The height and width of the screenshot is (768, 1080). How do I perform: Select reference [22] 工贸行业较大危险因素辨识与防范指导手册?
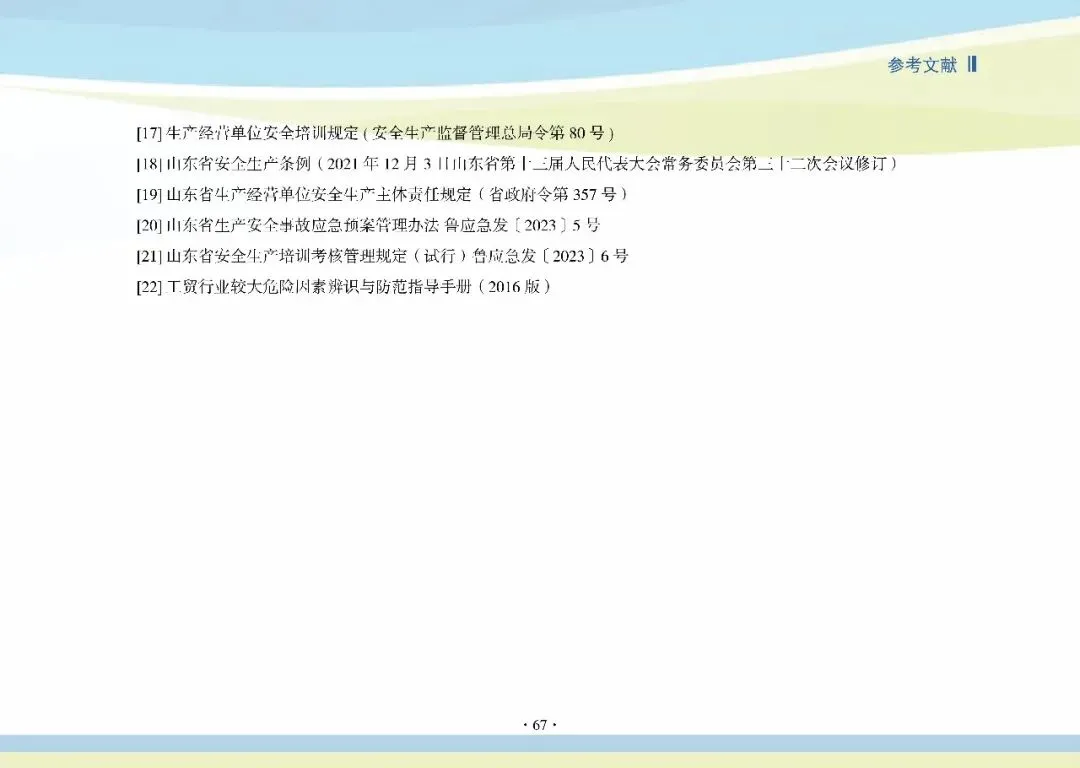pyautogui.click(x=344, y=287)
